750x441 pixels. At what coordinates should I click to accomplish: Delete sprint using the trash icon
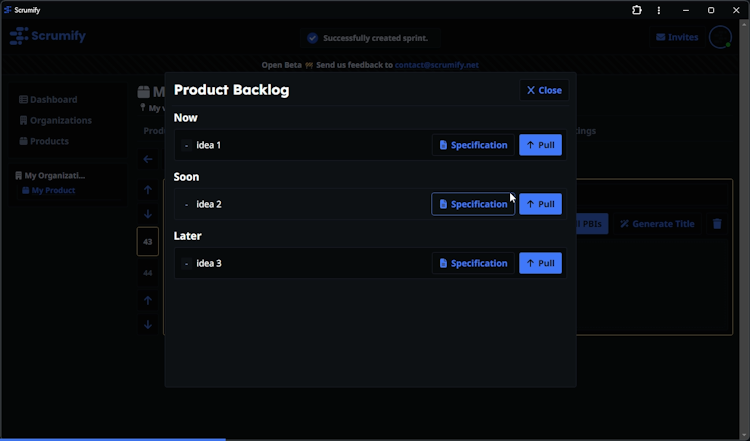pos(717,224)
